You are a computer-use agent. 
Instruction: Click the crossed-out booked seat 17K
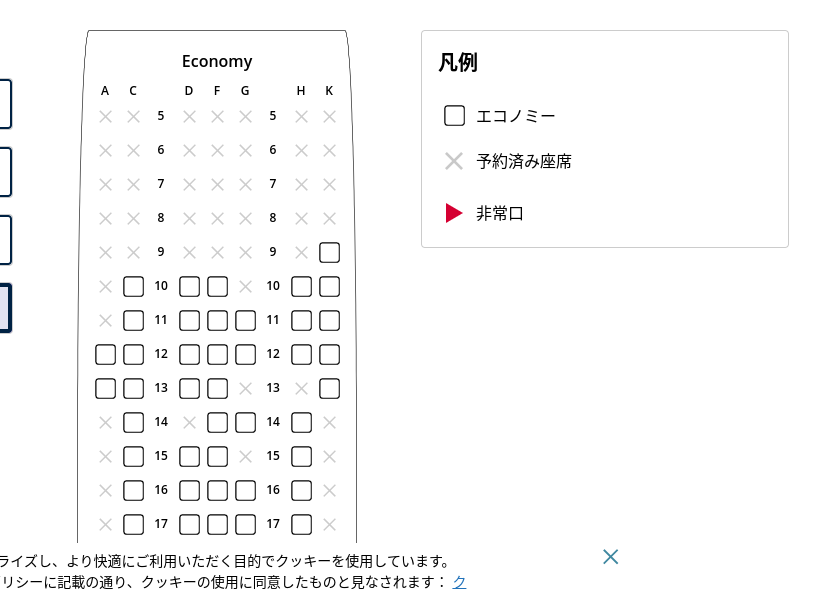point(329,524)
